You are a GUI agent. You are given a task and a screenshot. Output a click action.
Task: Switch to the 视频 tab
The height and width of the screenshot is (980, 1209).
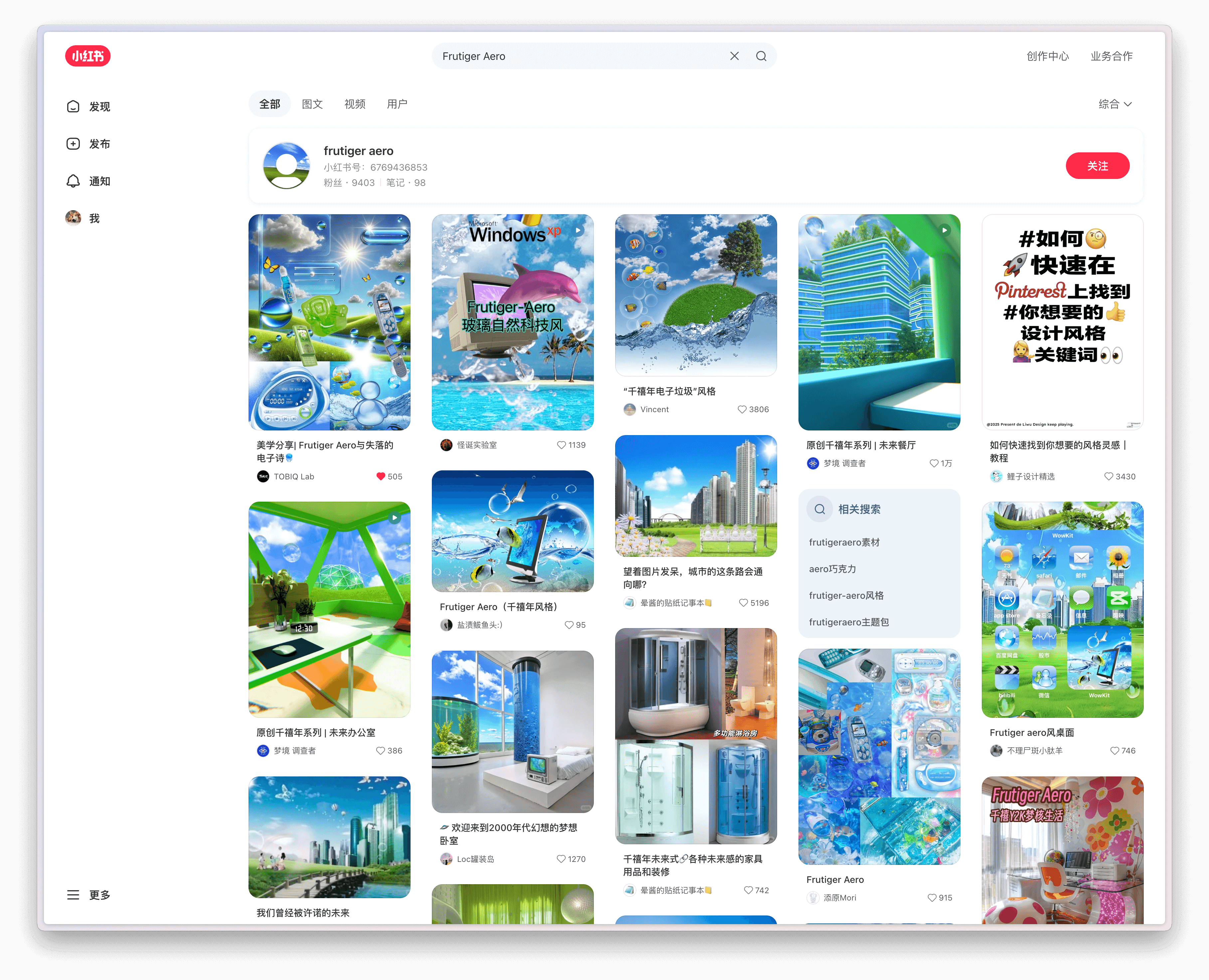[x=355, y=104]
